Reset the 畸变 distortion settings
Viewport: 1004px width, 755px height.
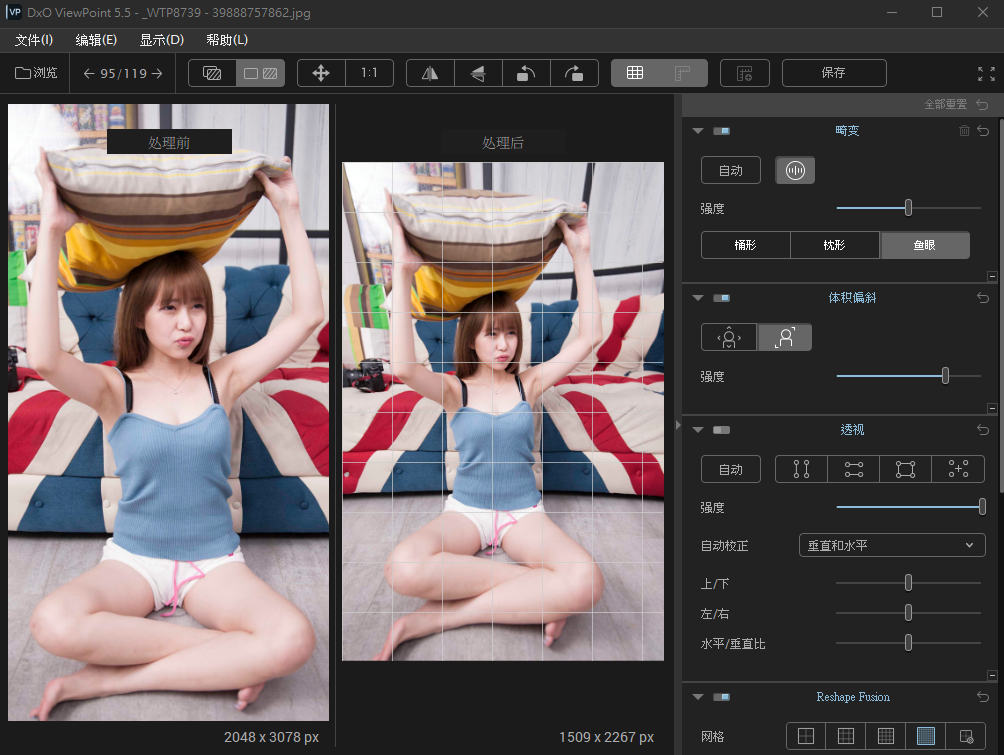(x=983, y=131)
